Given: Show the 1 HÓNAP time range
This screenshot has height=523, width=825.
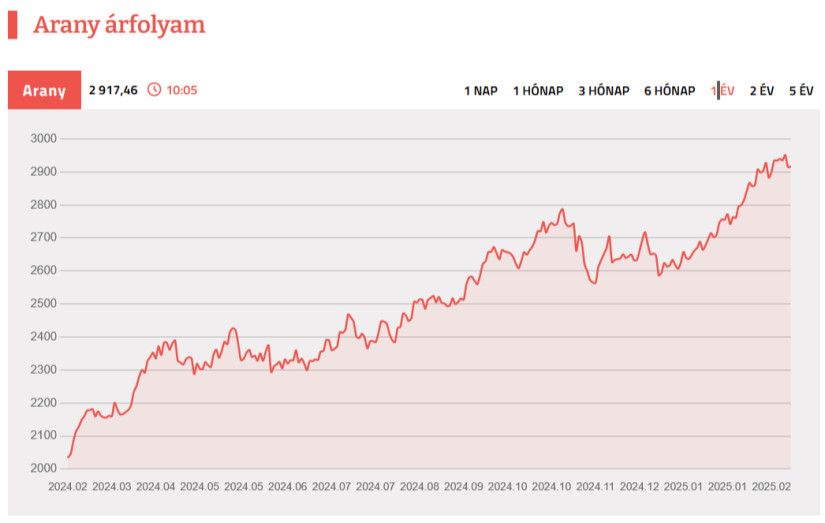Looking at the screenshot, I should [x=538, y=91].
